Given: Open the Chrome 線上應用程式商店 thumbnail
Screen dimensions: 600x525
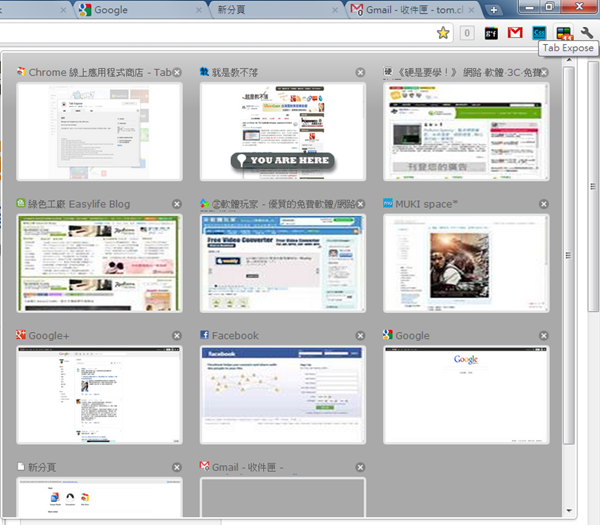Looking at the screenshot, I should tap(99, 131).
